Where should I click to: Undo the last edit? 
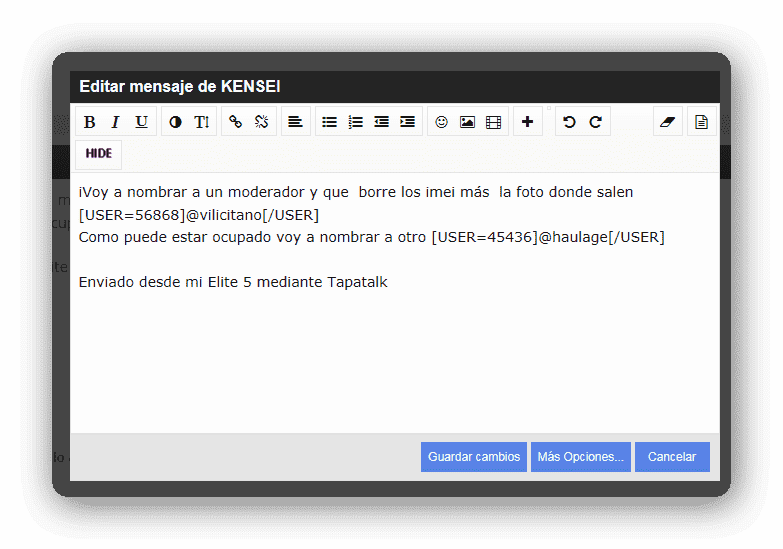569,122
